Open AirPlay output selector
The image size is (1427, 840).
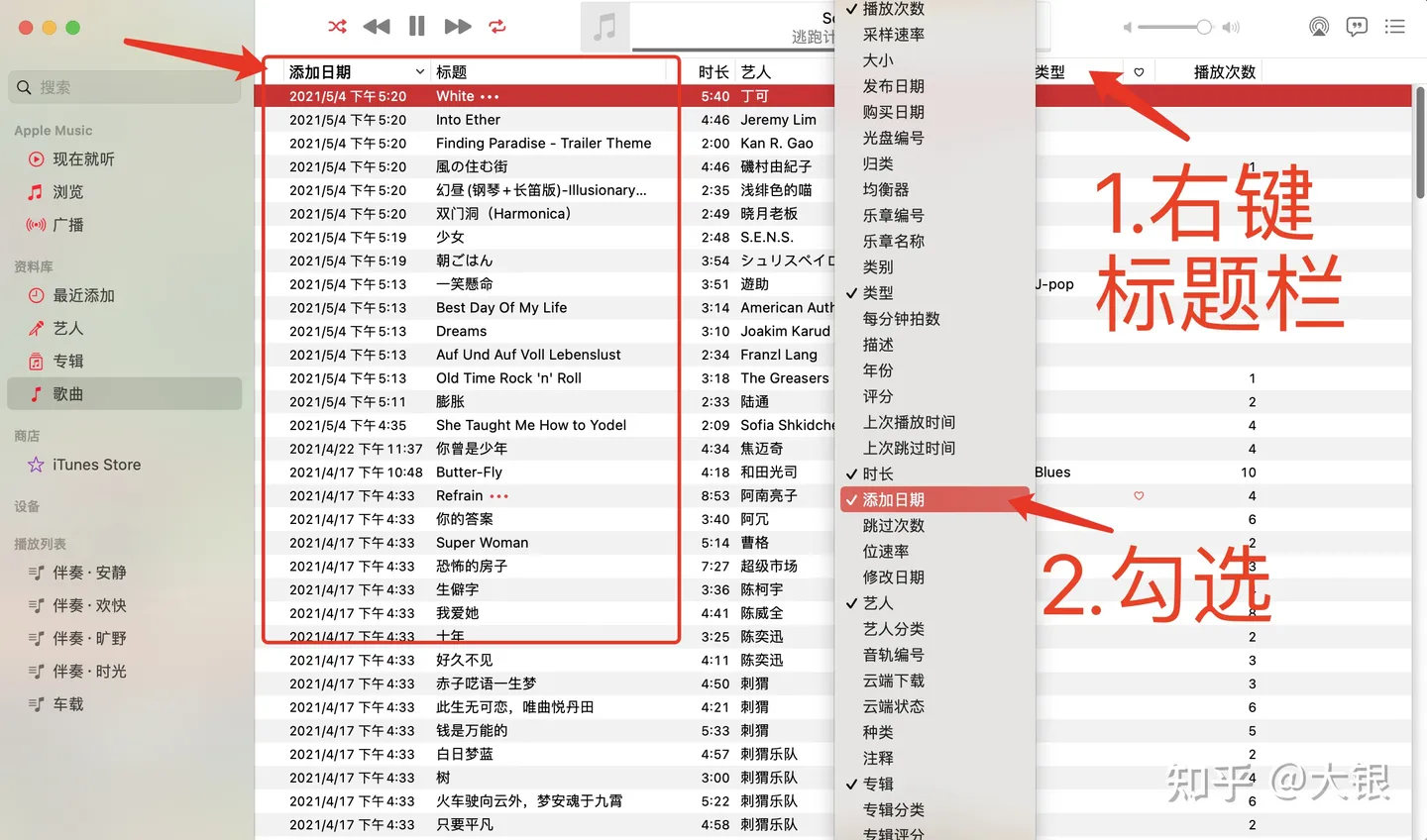(x=1319, y=27)
